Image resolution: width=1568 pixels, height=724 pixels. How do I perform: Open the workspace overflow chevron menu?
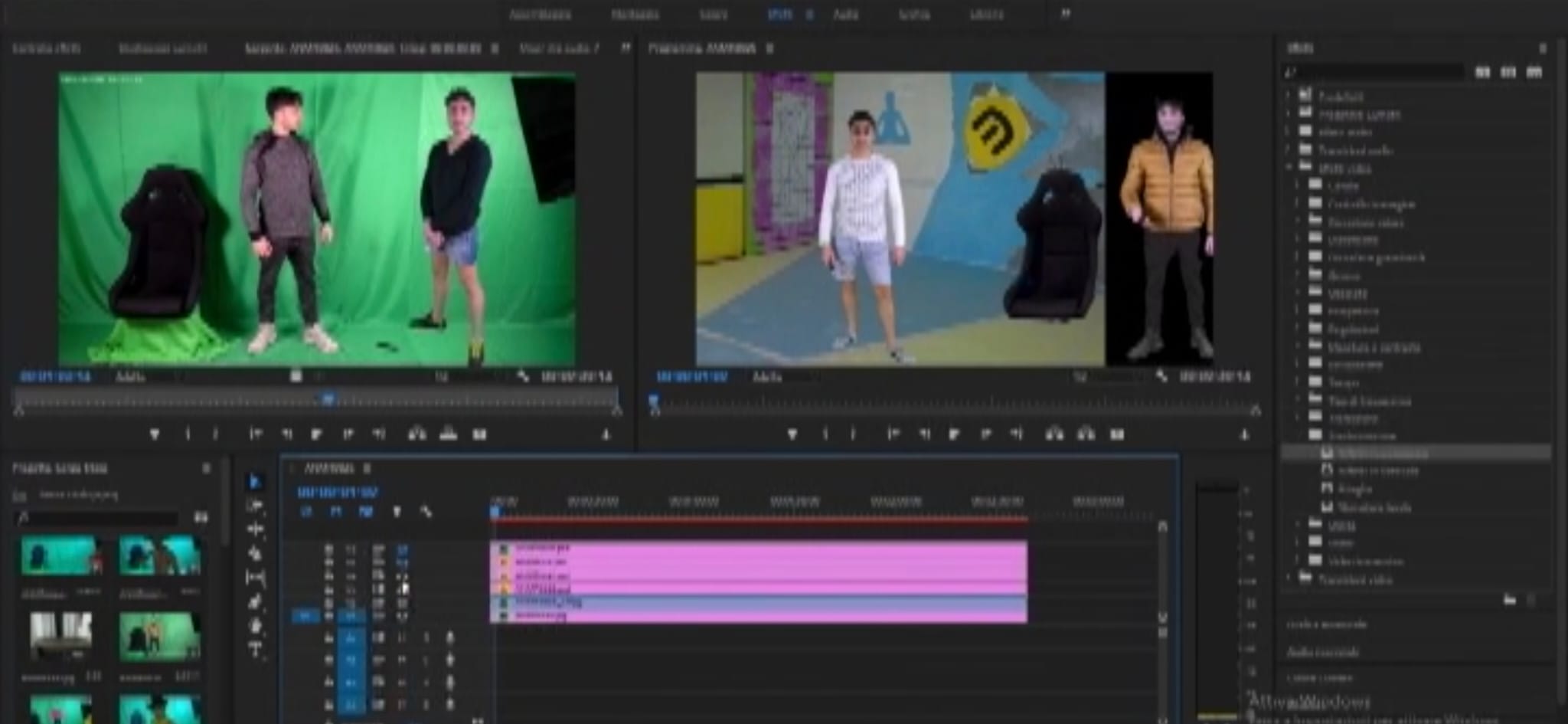pos(1065,14)
